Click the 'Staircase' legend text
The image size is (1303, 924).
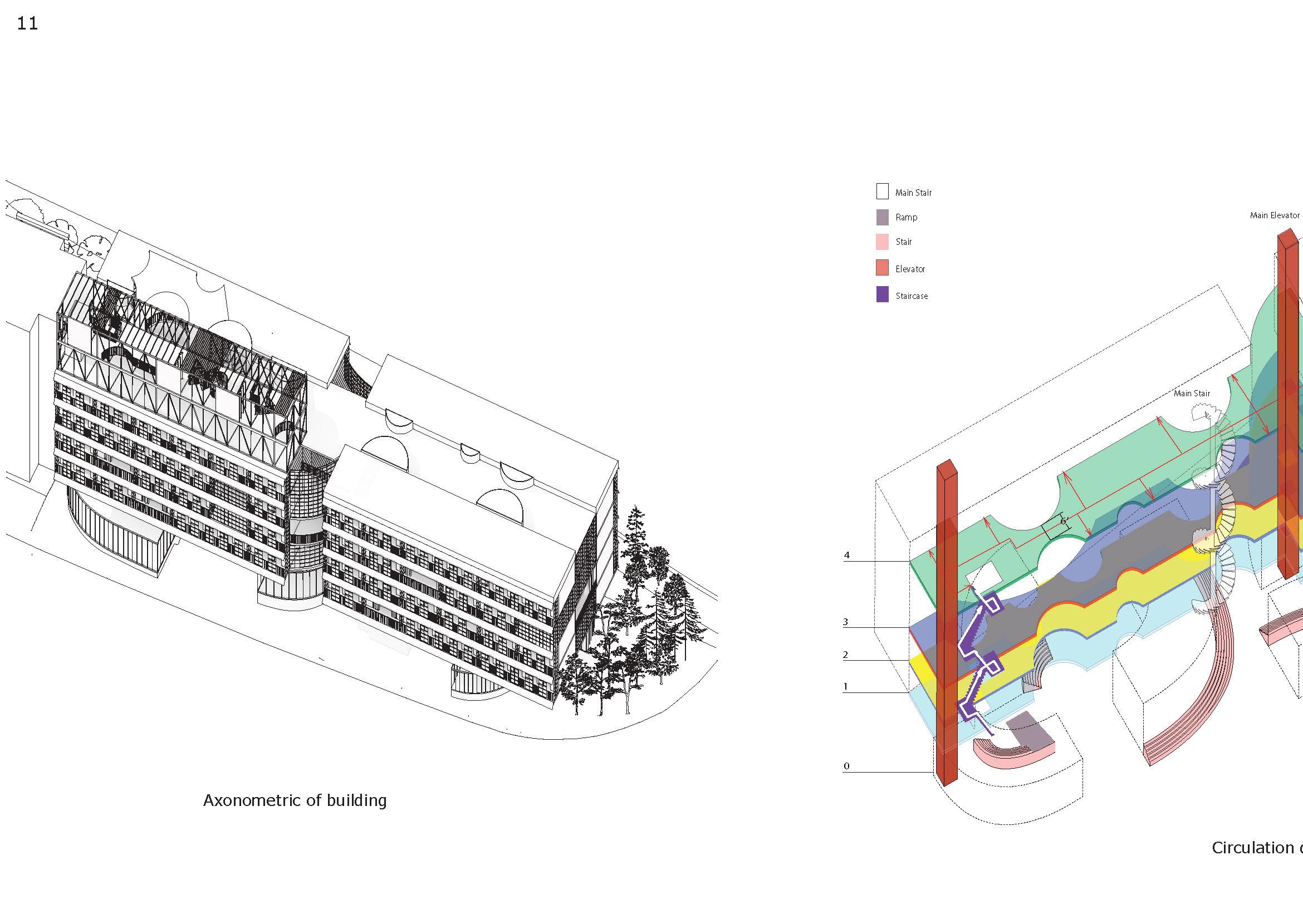912,297
